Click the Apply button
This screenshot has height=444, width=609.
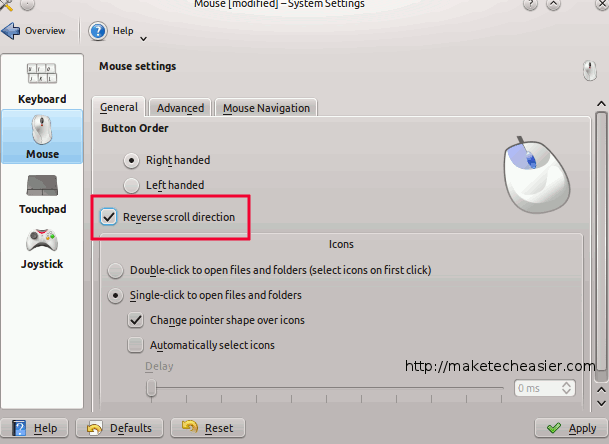[571, 428]
